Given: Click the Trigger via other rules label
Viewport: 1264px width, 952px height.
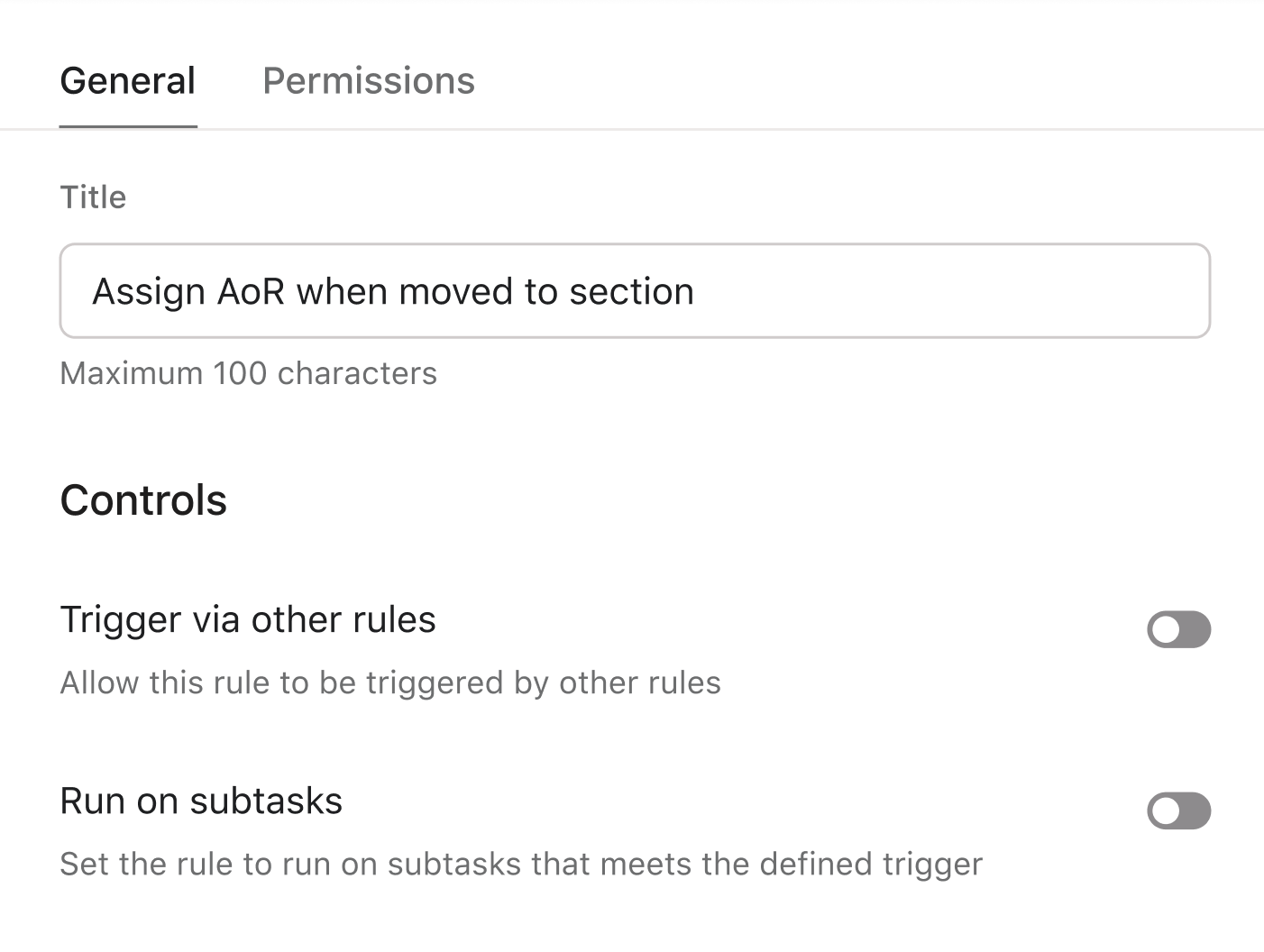Looking at the screenshot, I should (248, 619).
